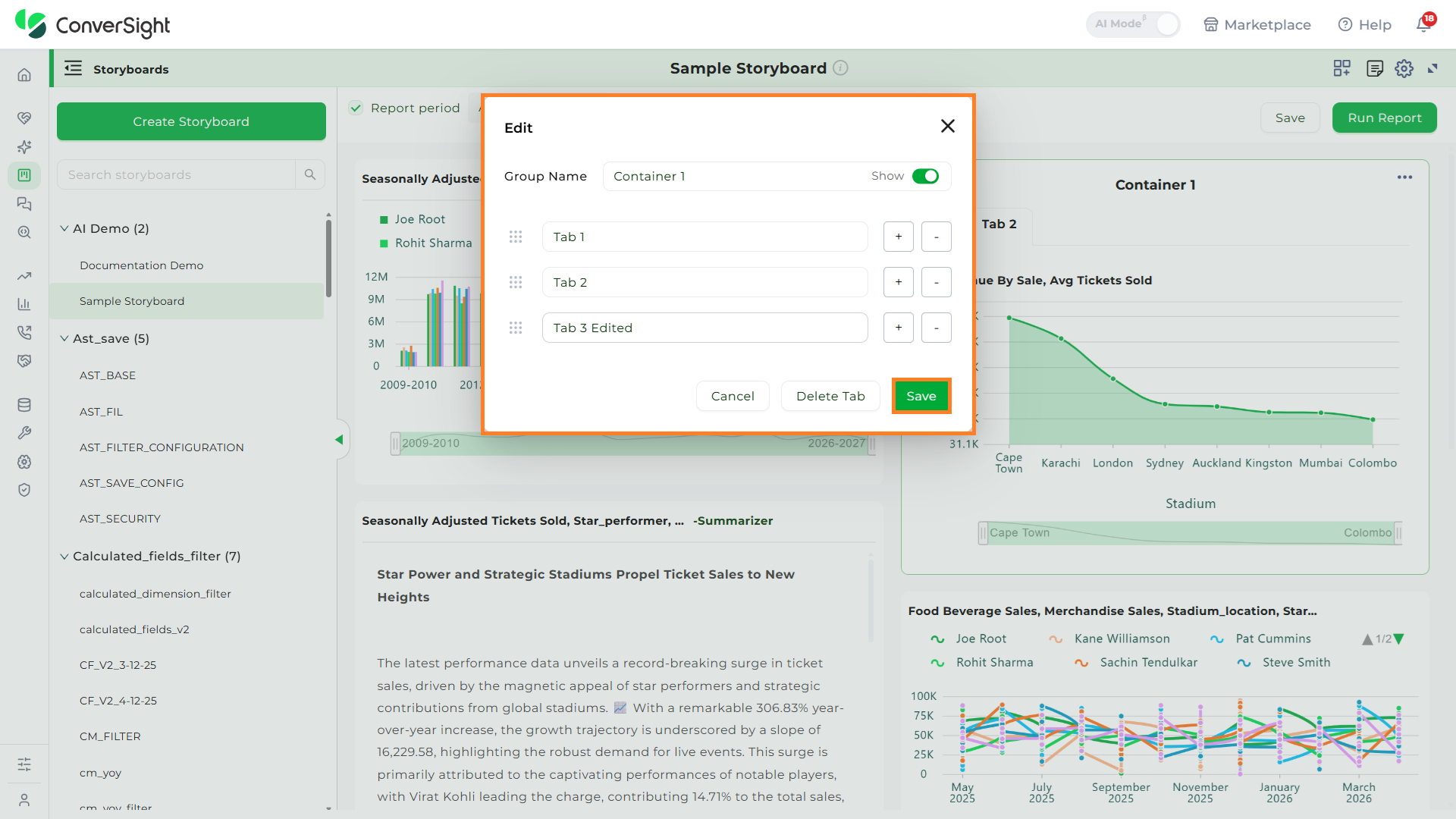Viewport: 1456px width, 819px height.
Task: Click the Tab 3 Edited name field
Action: pos(705,328)
